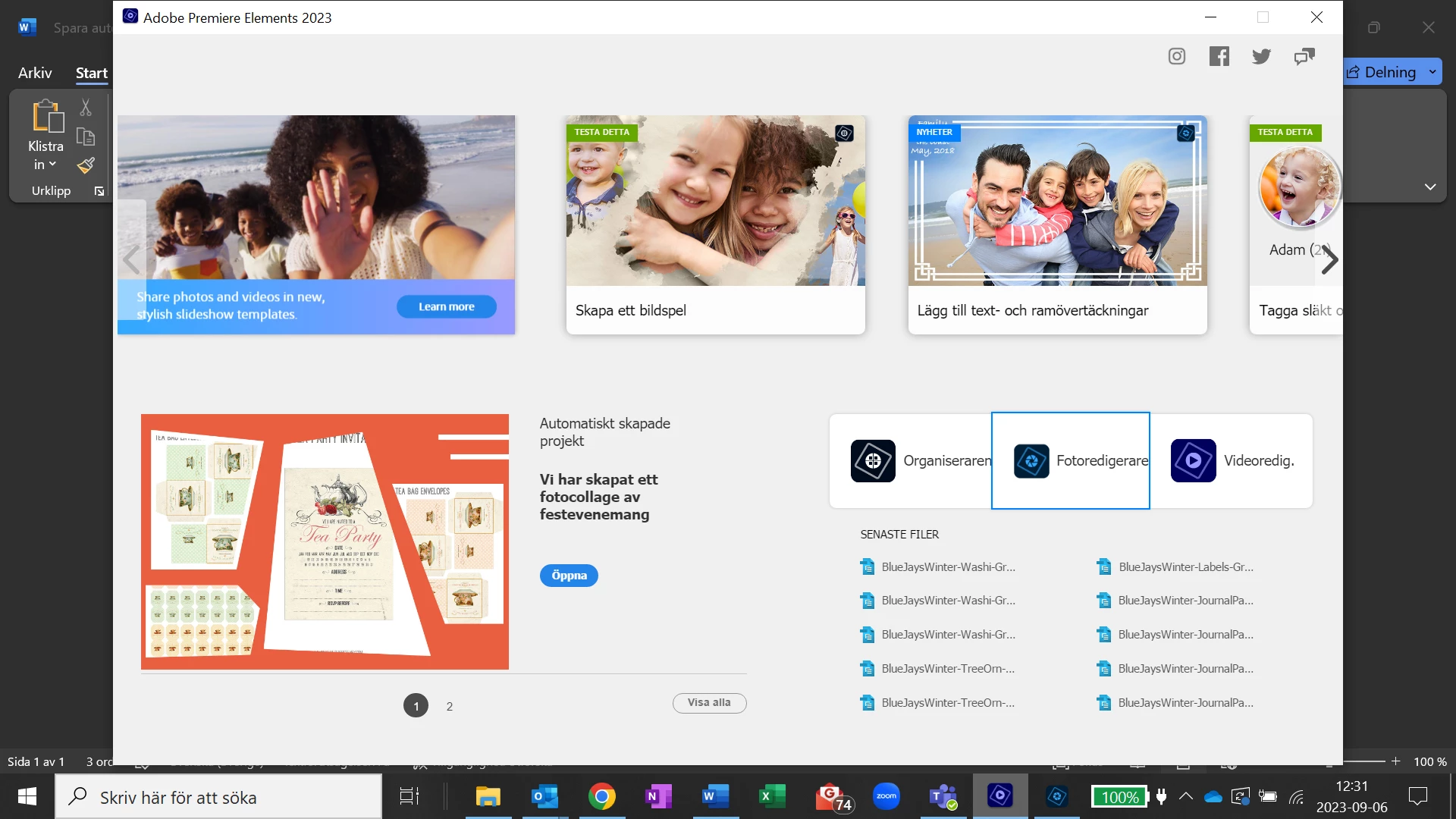Select the Start ribbon tab

pos(92,73)
